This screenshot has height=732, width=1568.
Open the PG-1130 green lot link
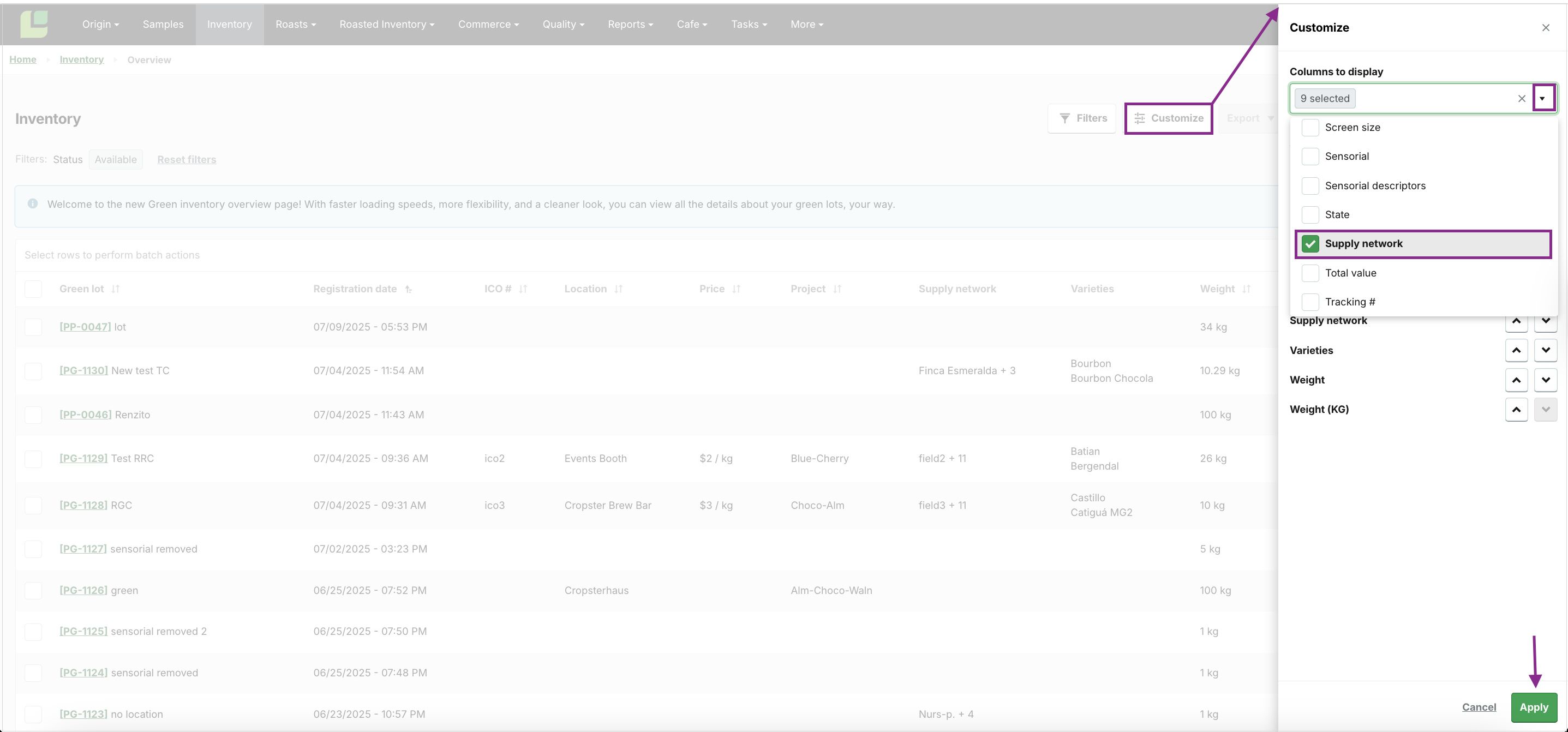pyautogui.click(x=83, y=370)
